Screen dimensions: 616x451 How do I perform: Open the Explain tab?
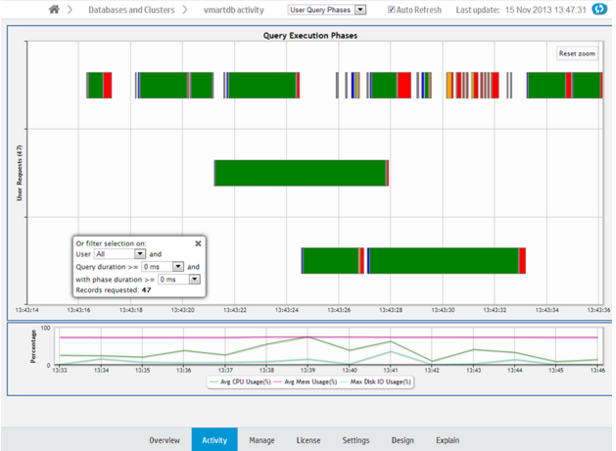(x=448, y=440)
